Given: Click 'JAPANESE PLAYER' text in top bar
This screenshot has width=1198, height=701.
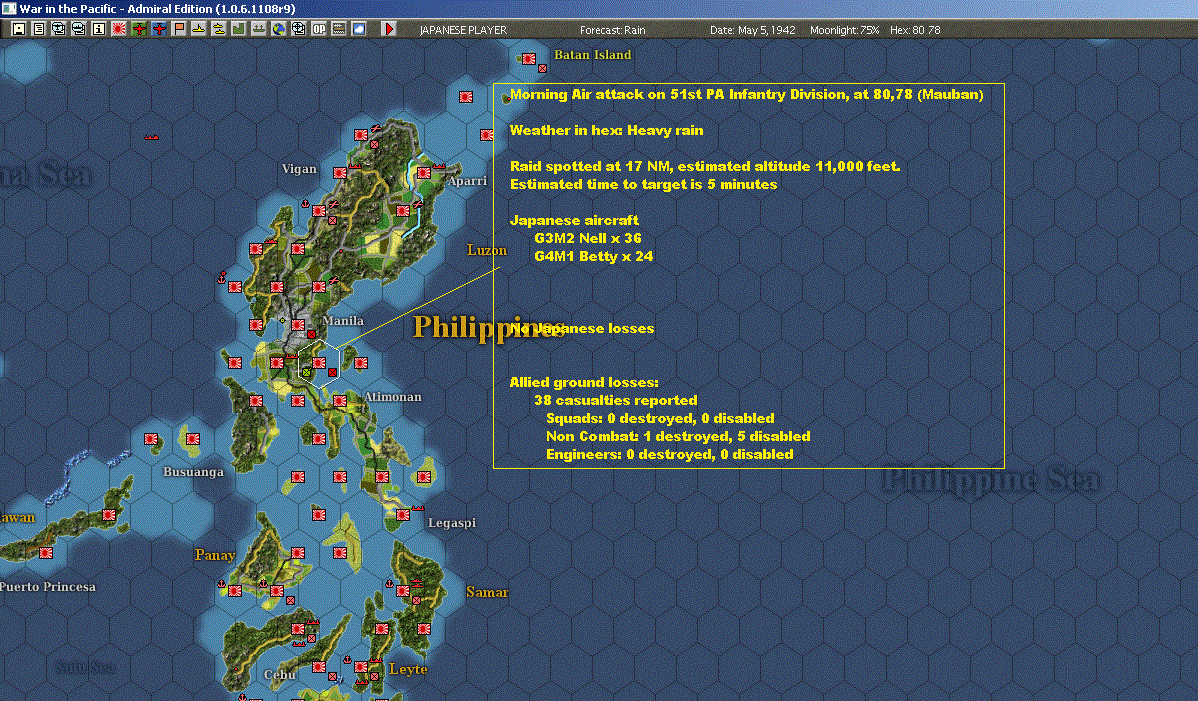Looking at the screenshot, I should click(463, 30).
